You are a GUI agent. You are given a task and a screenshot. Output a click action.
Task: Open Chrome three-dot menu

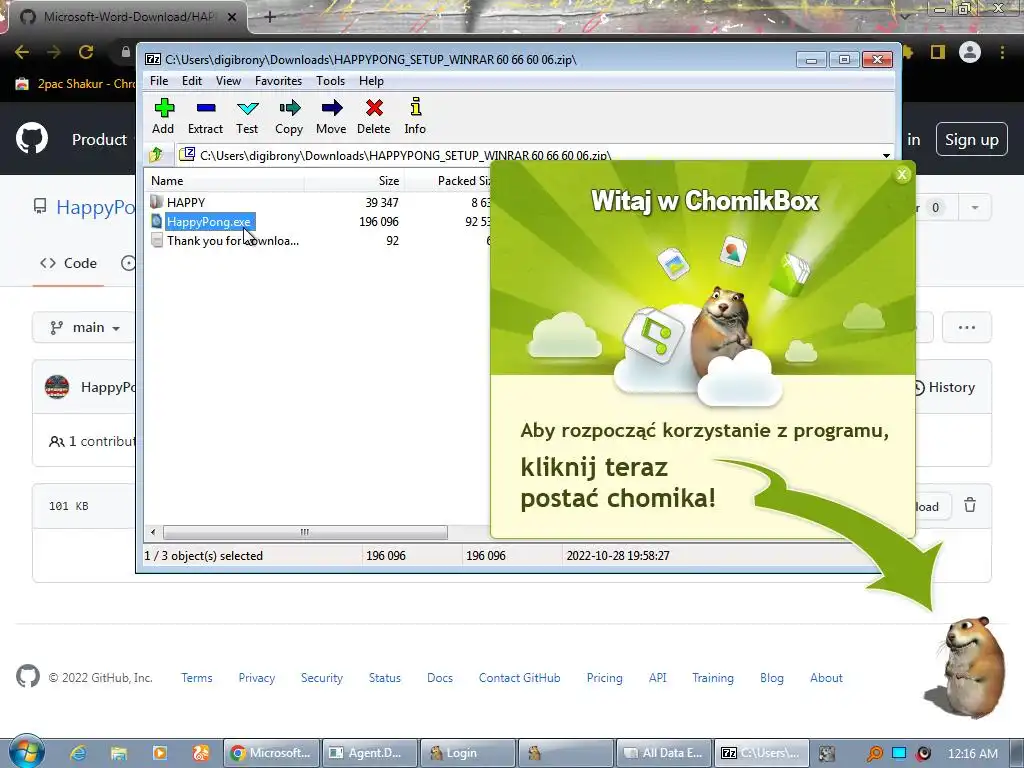pyautogui.click(x=1002, y=52)
